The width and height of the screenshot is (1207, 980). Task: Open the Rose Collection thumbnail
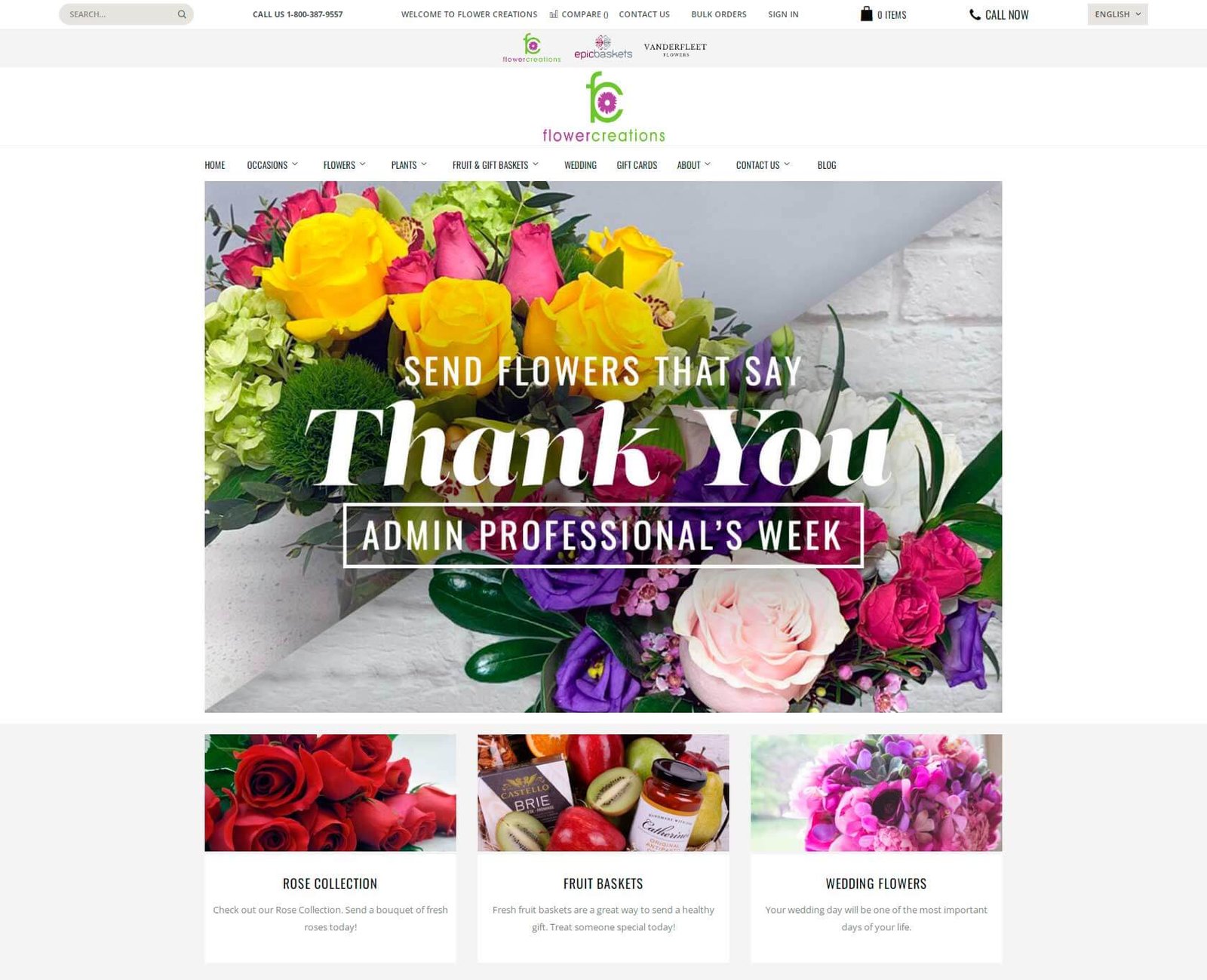click(330, 793)
